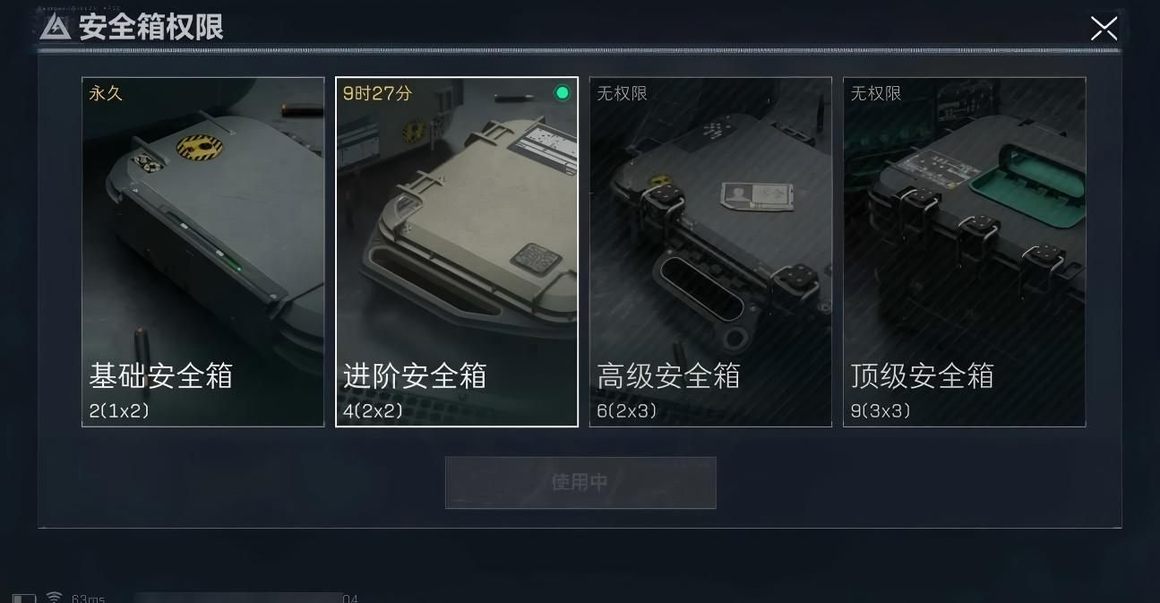Click the 6(2x3) capacity text
Viewport: 1160px width, 603px height.
tap(627, 411)
